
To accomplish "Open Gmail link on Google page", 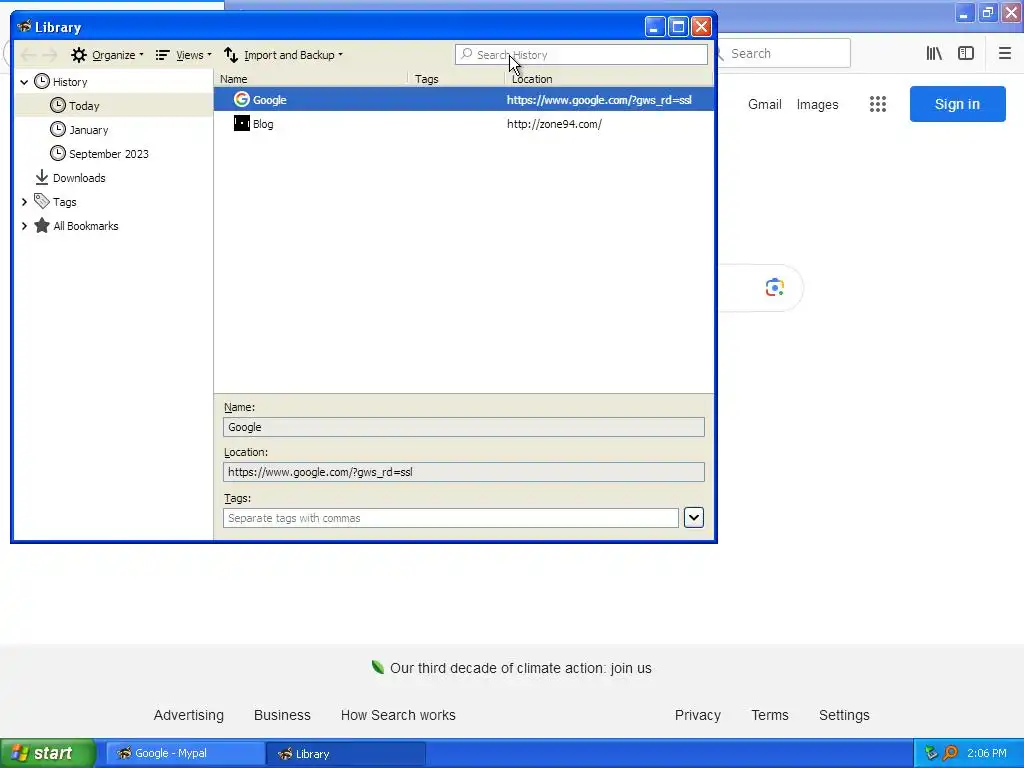I will coord(765,104).
